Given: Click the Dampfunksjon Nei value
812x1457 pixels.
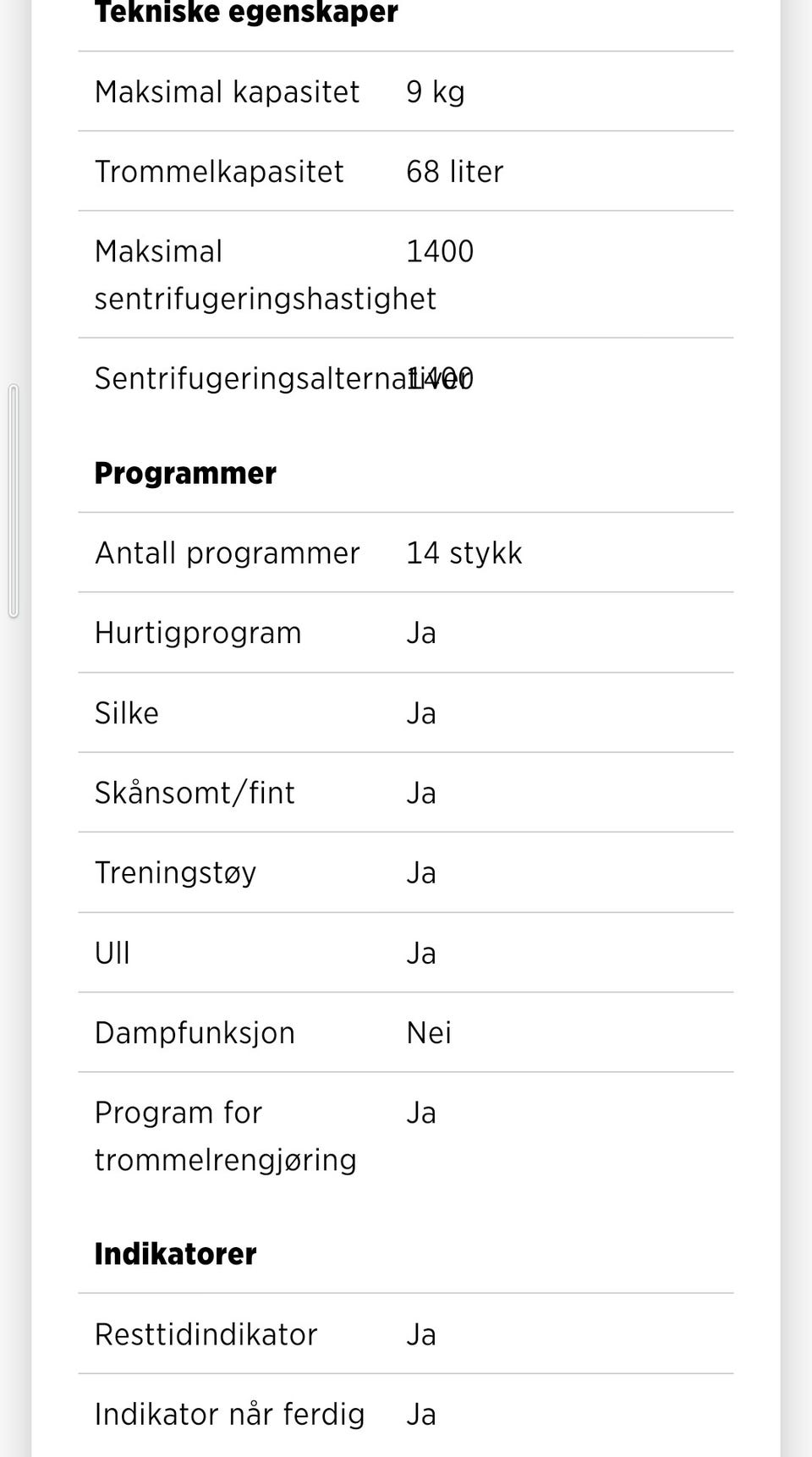Looking at the screenshot, I should pyautogui.click(x=429, y=1032).
